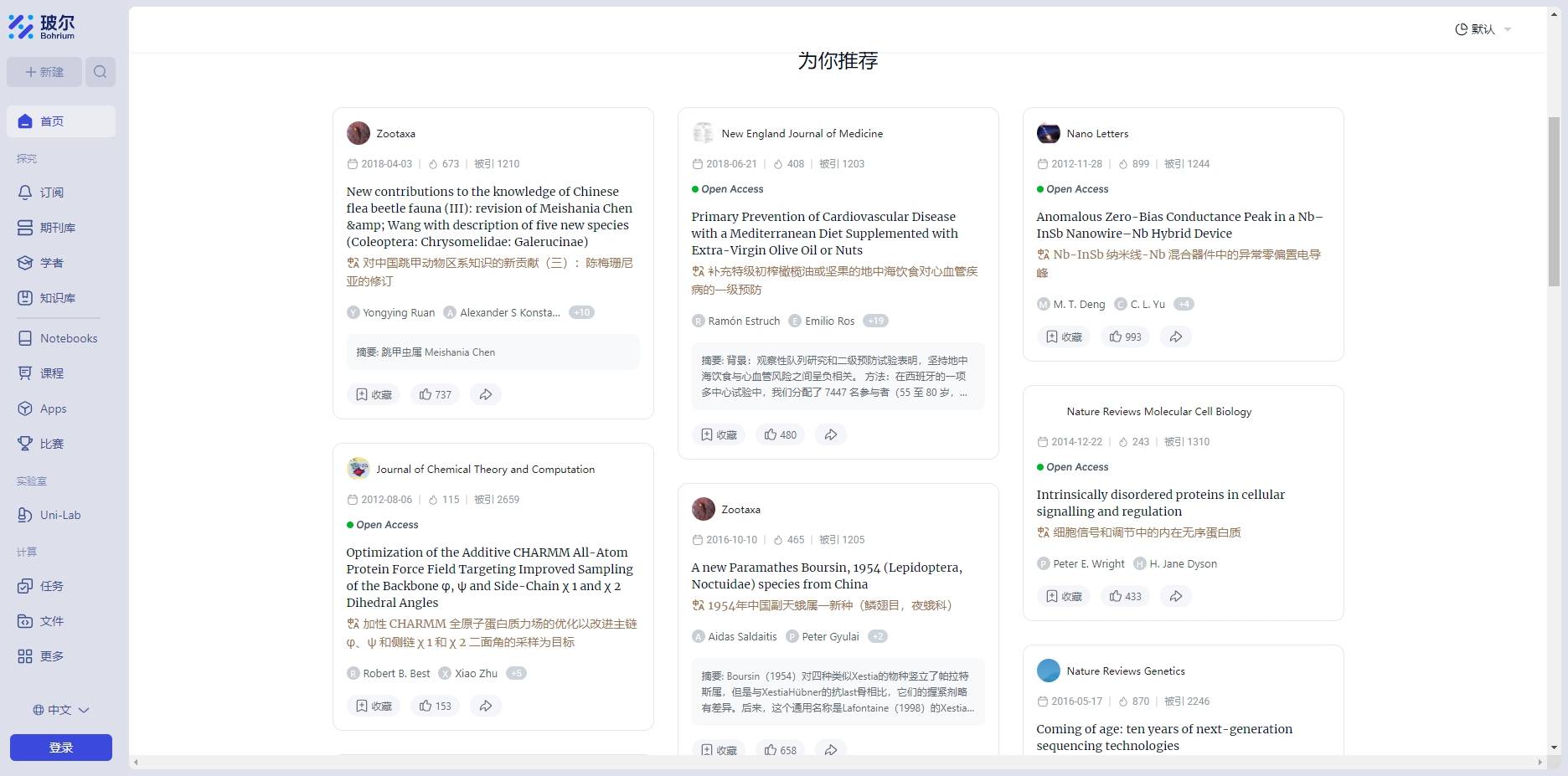Viewport: 1568px width, 776px height.
Task: Open Uni-Lab in sidebar
Action: coord(61,515)
